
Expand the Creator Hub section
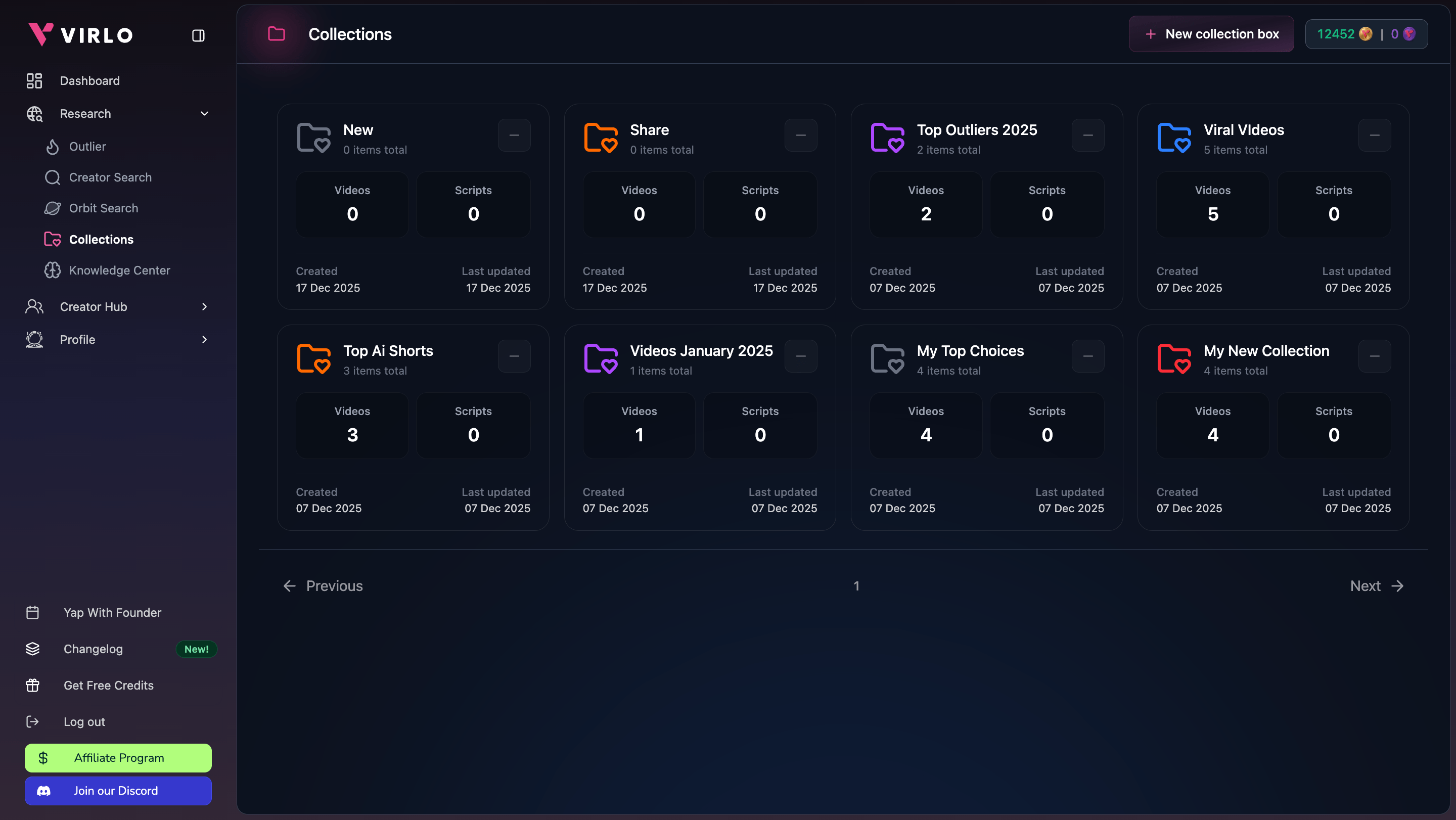(205, 307)
